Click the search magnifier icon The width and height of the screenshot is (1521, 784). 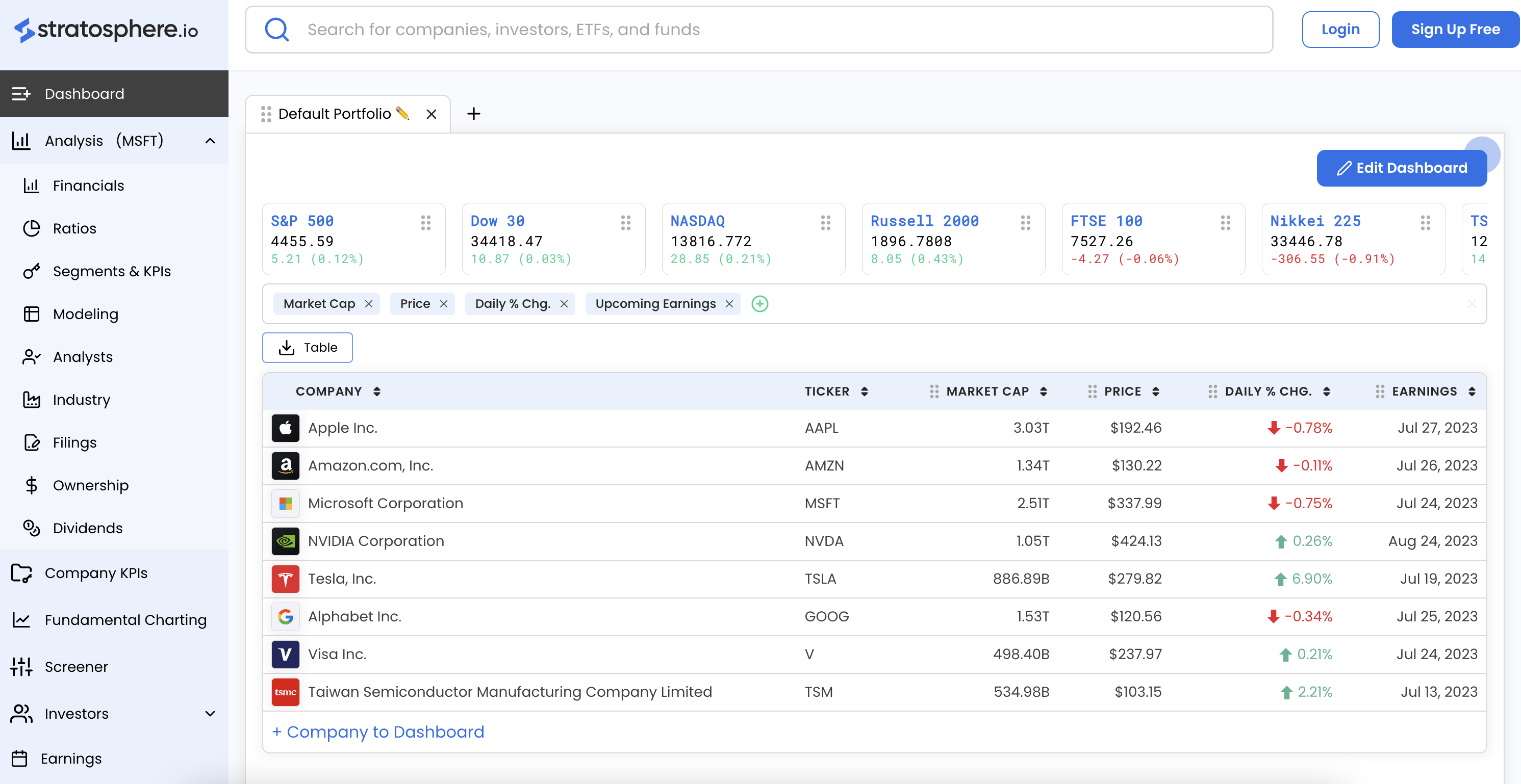point(277,30)
